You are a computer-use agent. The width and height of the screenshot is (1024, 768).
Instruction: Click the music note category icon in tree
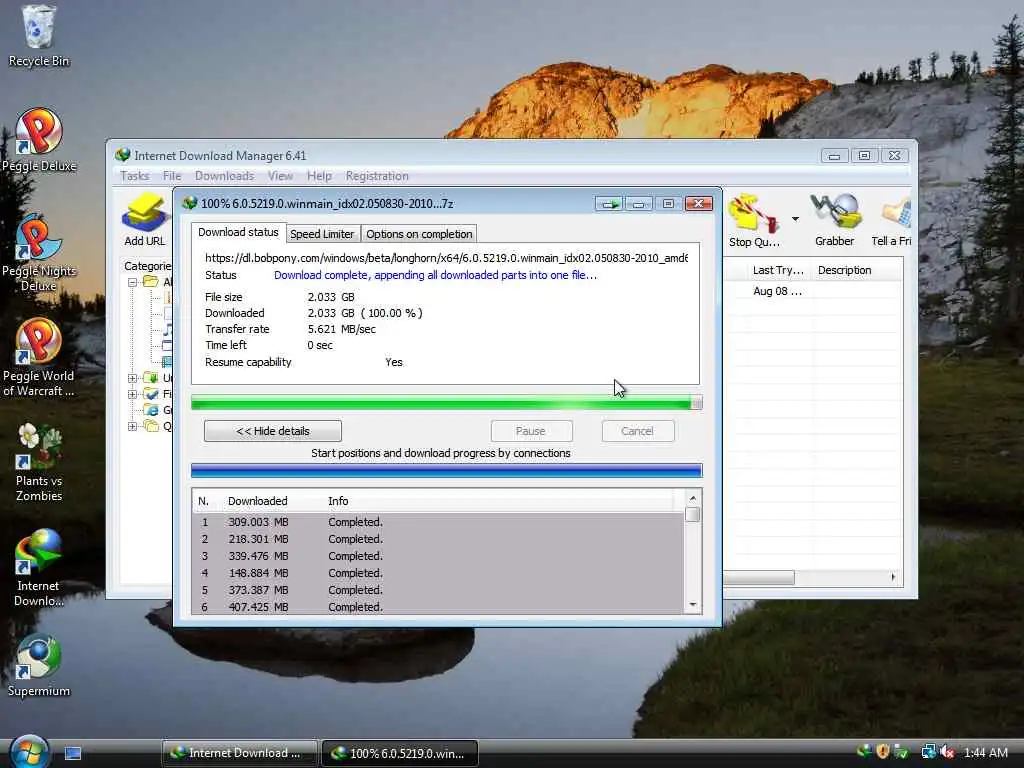pos(168,329)
